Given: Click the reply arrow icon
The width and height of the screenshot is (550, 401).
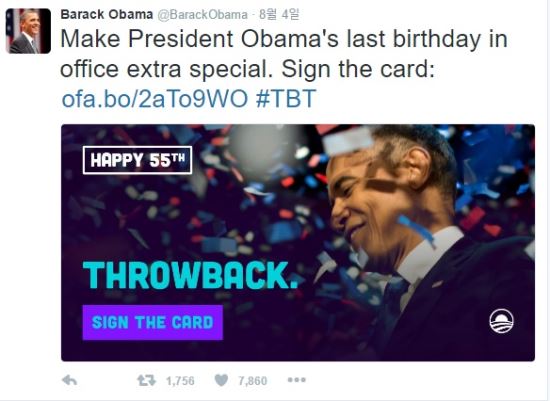Looking at the screenshot, I should click(69, 380).
